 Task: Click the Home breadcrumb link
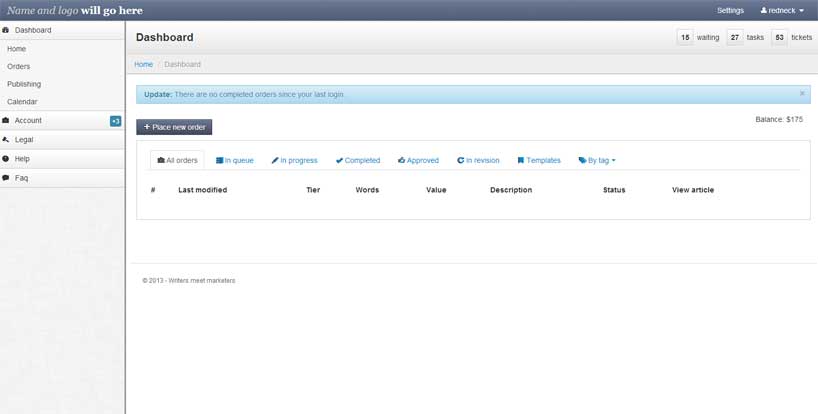(x=144, y=64)
